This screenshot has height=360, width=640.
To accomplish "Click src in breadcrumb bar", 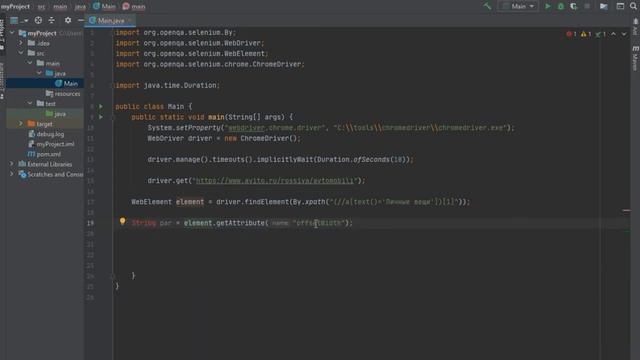I will (41, 7).
